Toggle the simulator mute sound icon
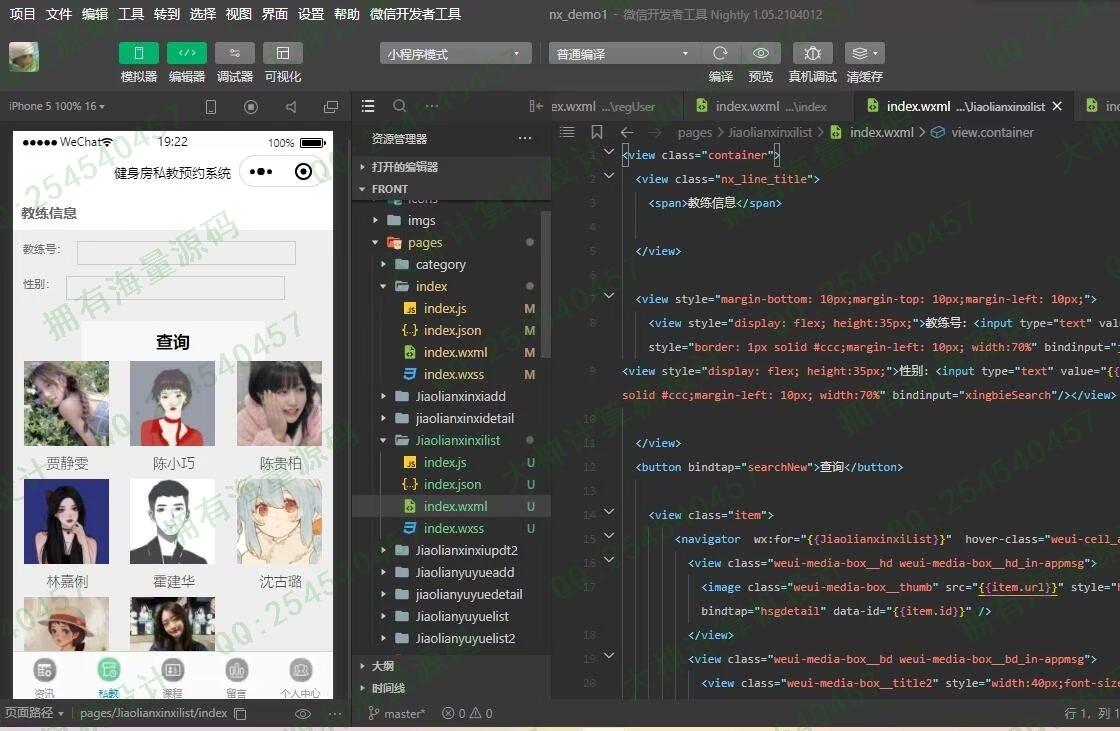This screenshot has width=1120, height=731. 291,106
